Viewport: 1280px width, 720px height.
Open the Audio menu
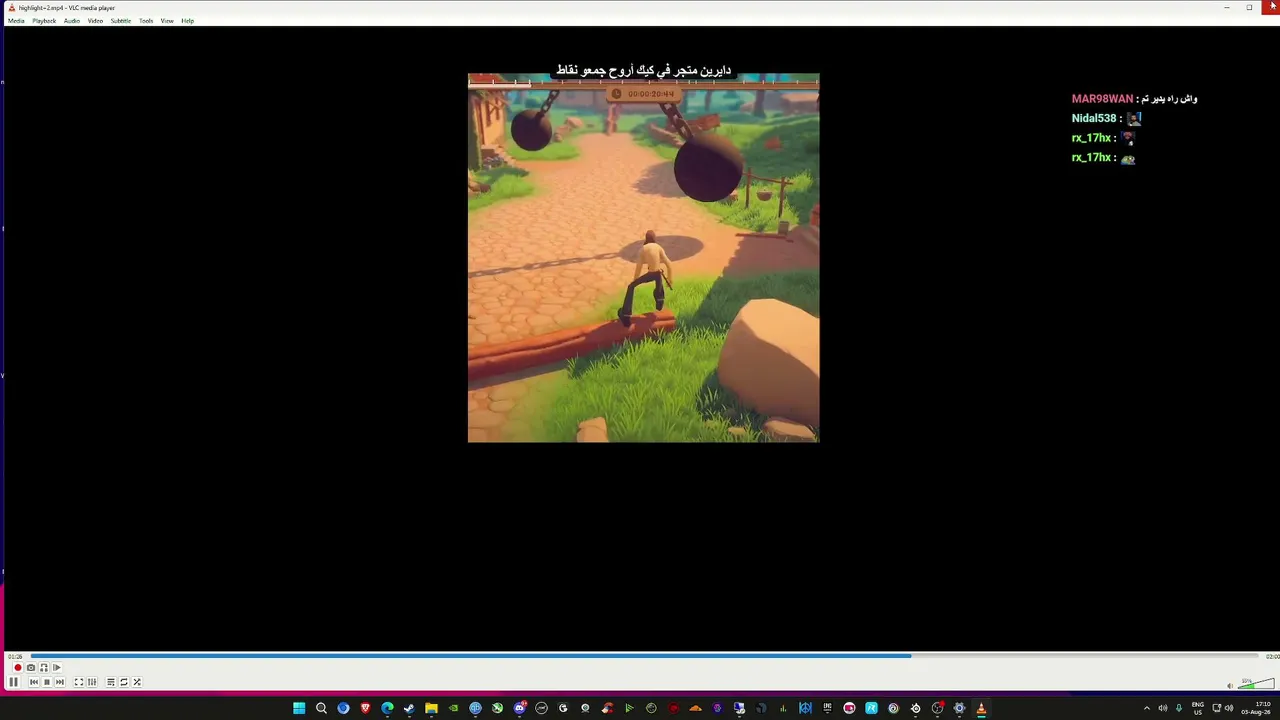coord(72,21)
